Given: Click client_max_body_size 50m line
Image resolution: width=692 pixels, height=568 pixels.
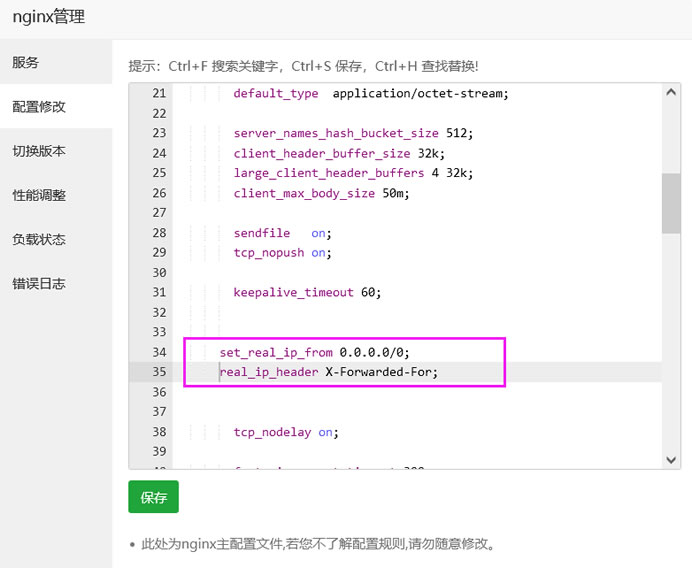Looking at the screenshot, I should 321,193.
